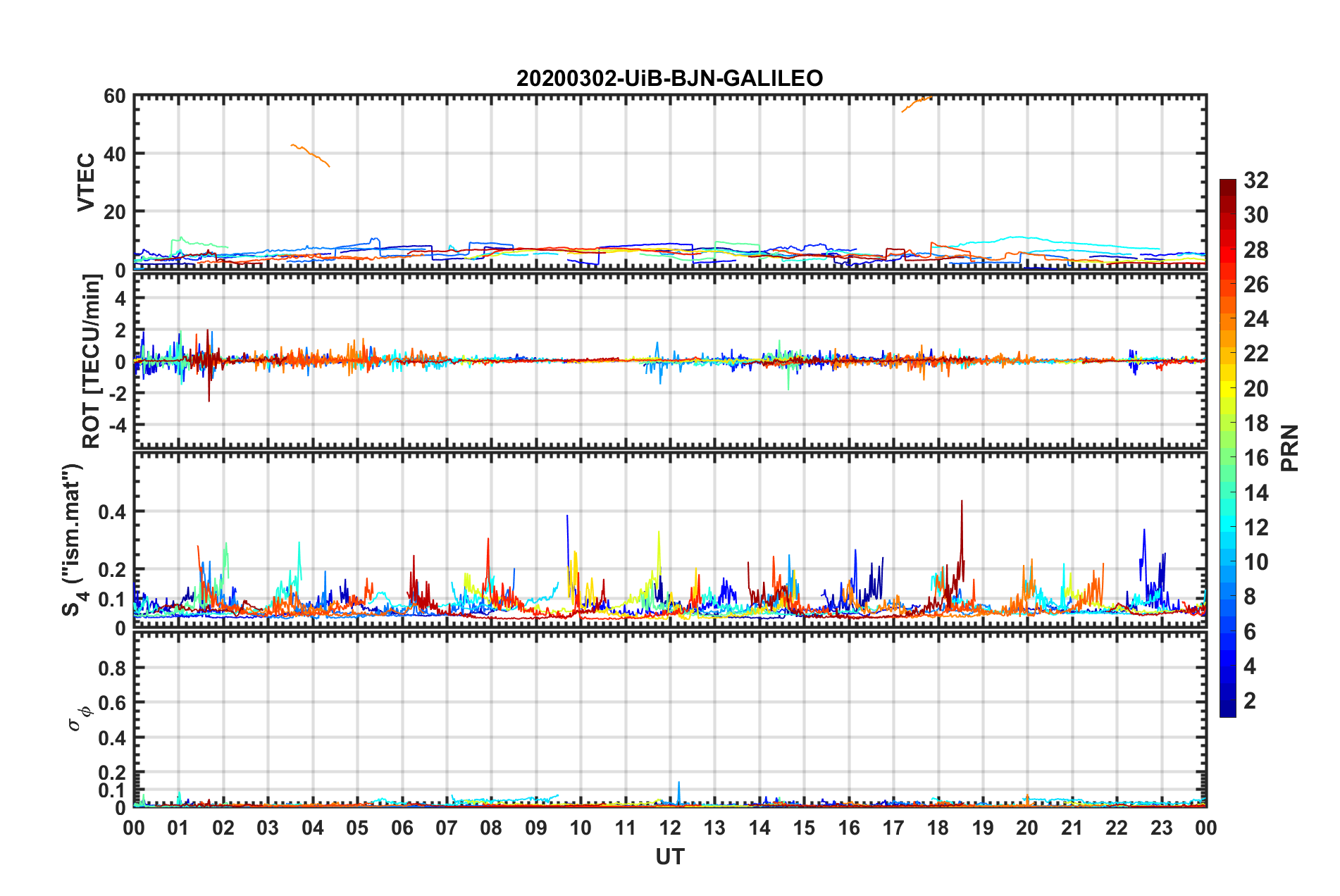Click the sigma-phi axis tick label 0.6
This screenshot has height=896, width=1340.
113,703
